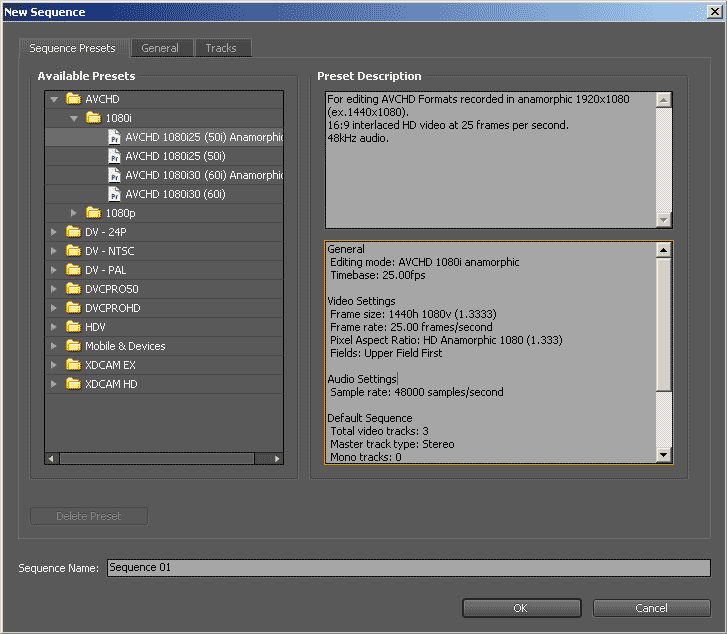
Task: Click left arrow of presets horizontal scrollbar
Action: (51, 459)
